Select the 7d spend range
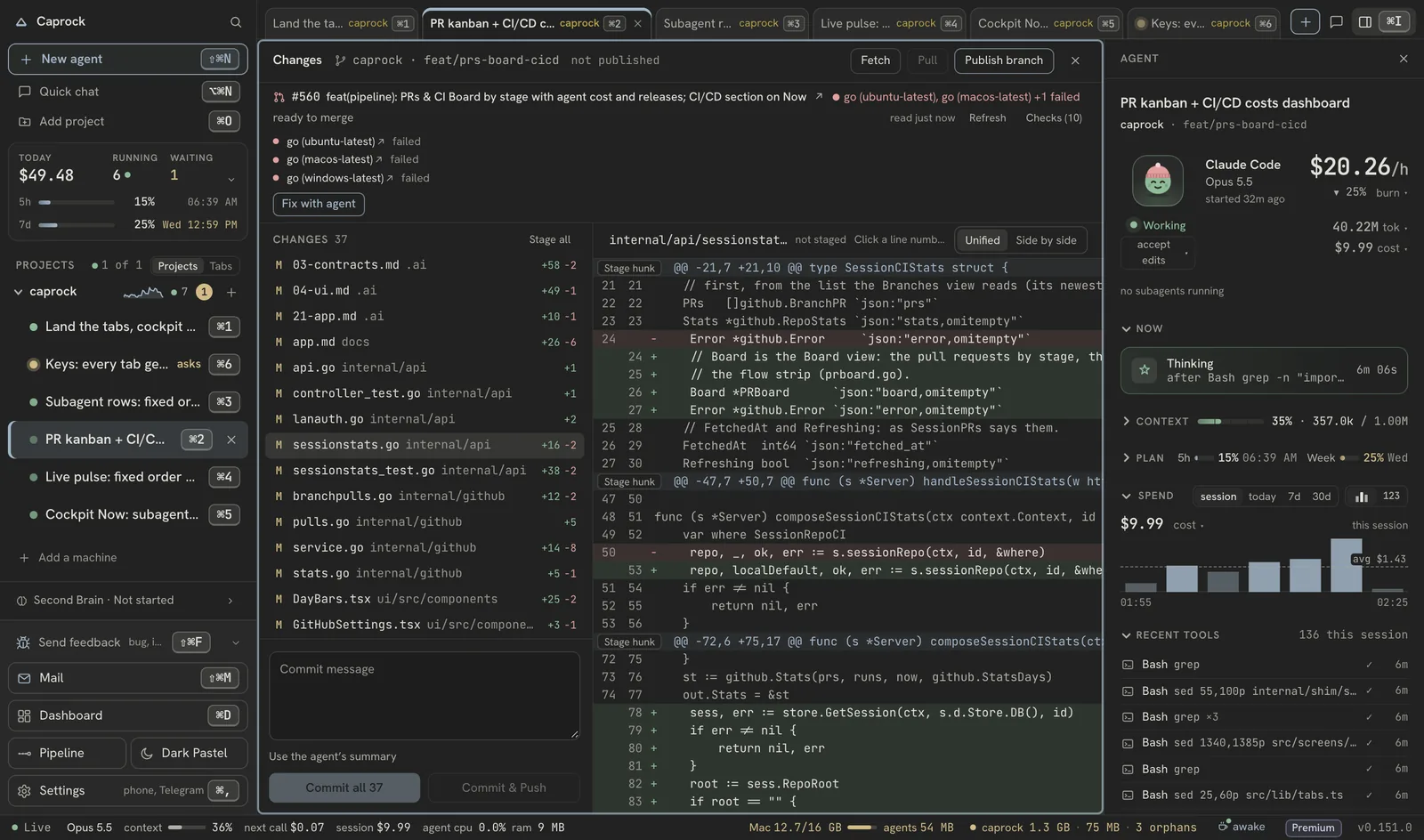The width and height of the screenshot is (1424, 840). click(1294, 497)
